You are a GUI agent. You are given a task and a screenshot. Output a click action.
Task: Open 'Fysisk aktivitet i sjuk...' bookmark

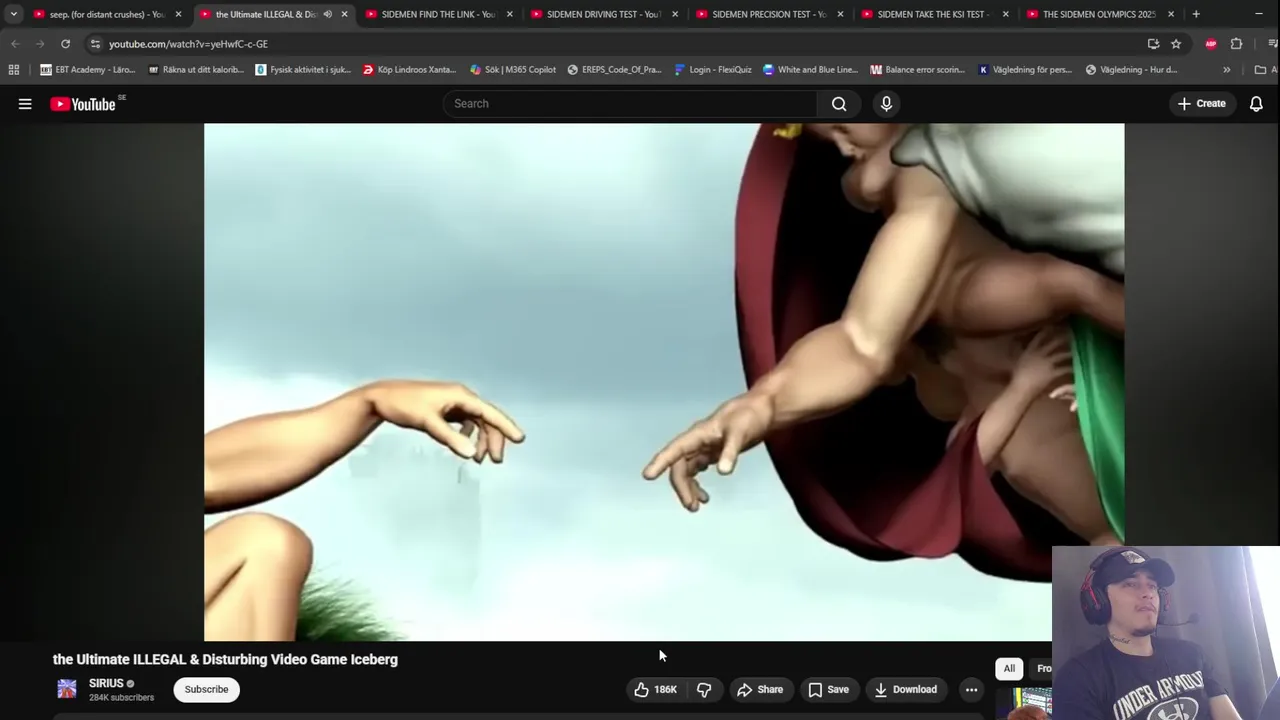[x=303, y=70]
